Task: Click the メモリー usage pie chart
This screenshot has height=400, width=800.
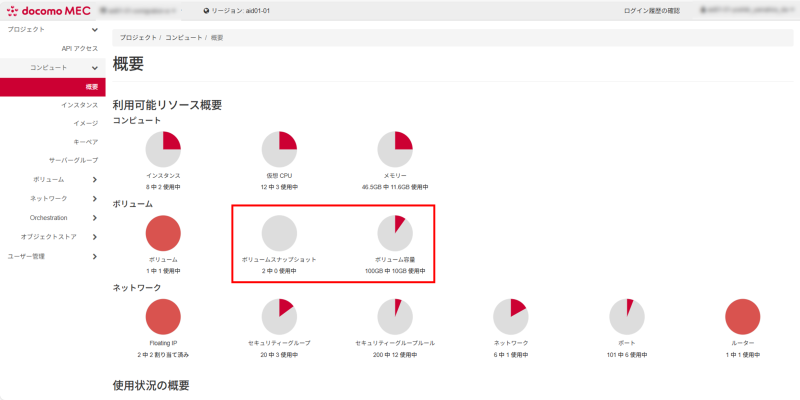Action: pos(396,149)
